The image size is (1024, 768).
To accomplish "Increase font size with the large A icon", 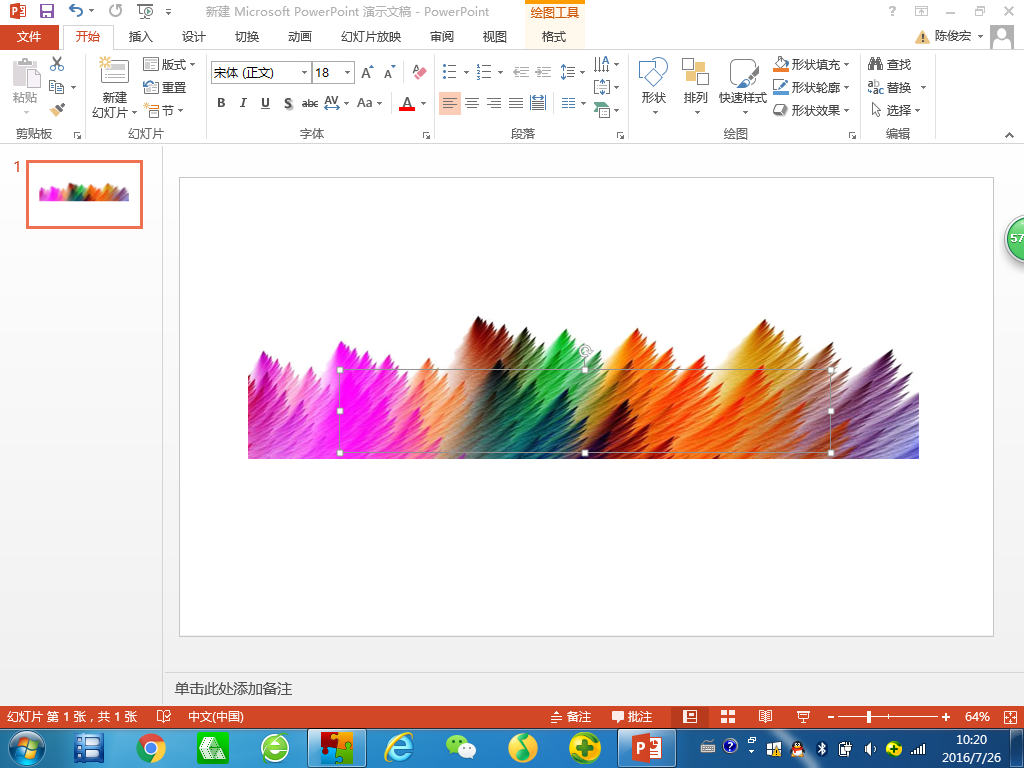I will tap(368, 72).
